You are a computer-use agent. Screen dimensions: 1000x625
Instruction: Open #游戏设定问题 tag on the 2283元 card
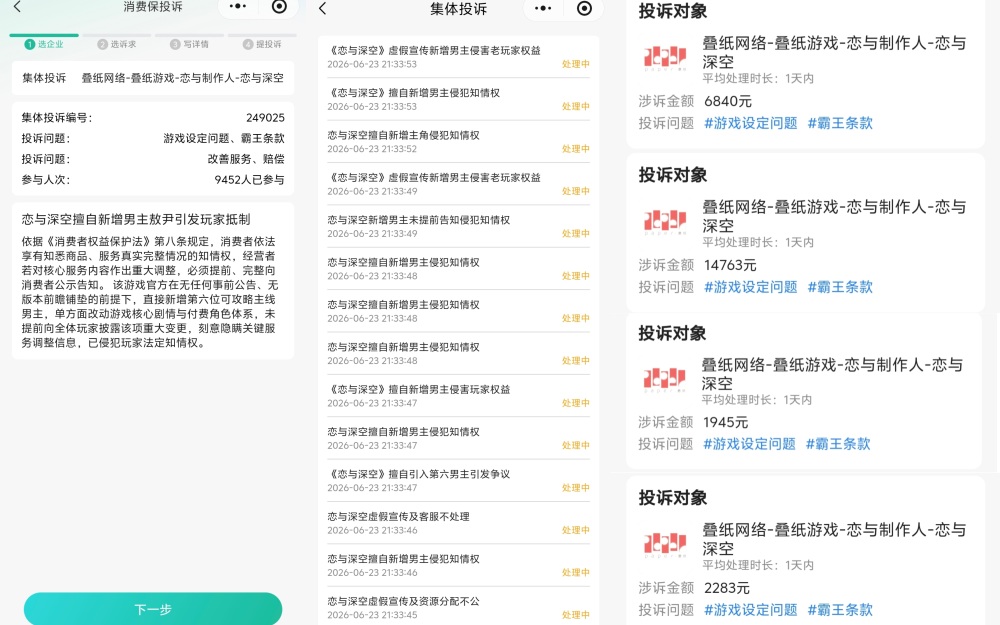(751, 610)
